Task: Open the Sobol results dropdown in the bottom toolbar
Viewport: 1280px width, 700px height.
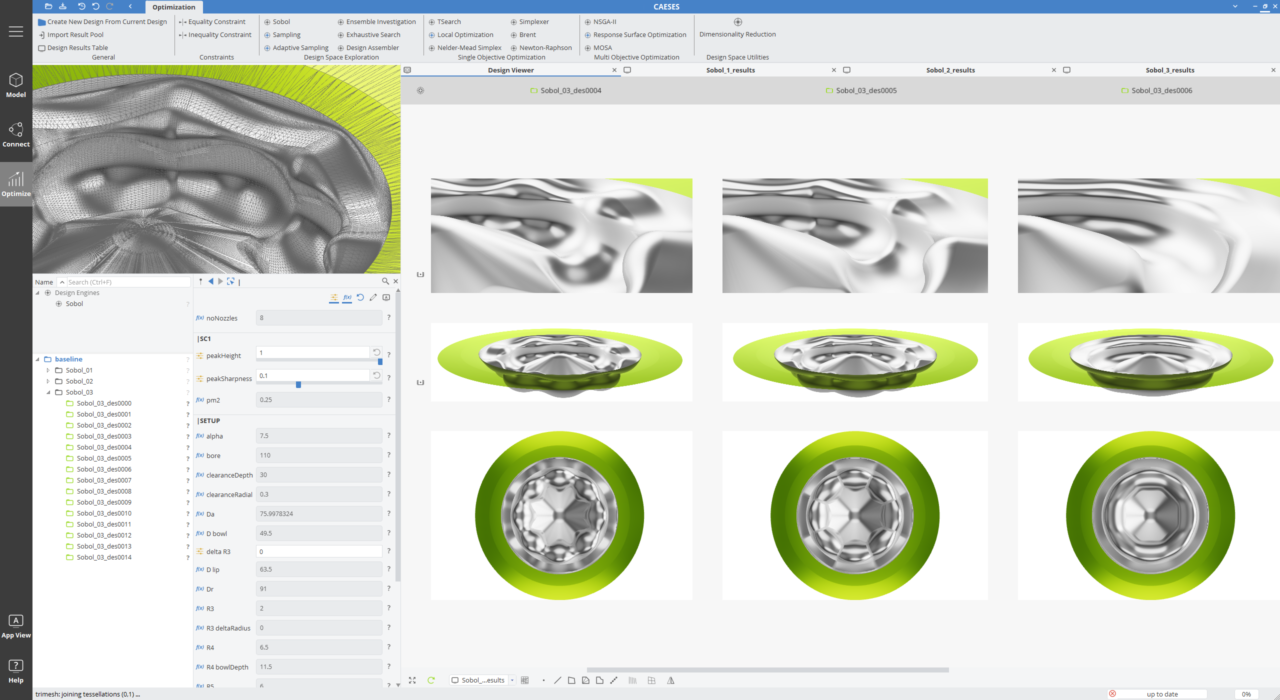Action: click(513, 680)
